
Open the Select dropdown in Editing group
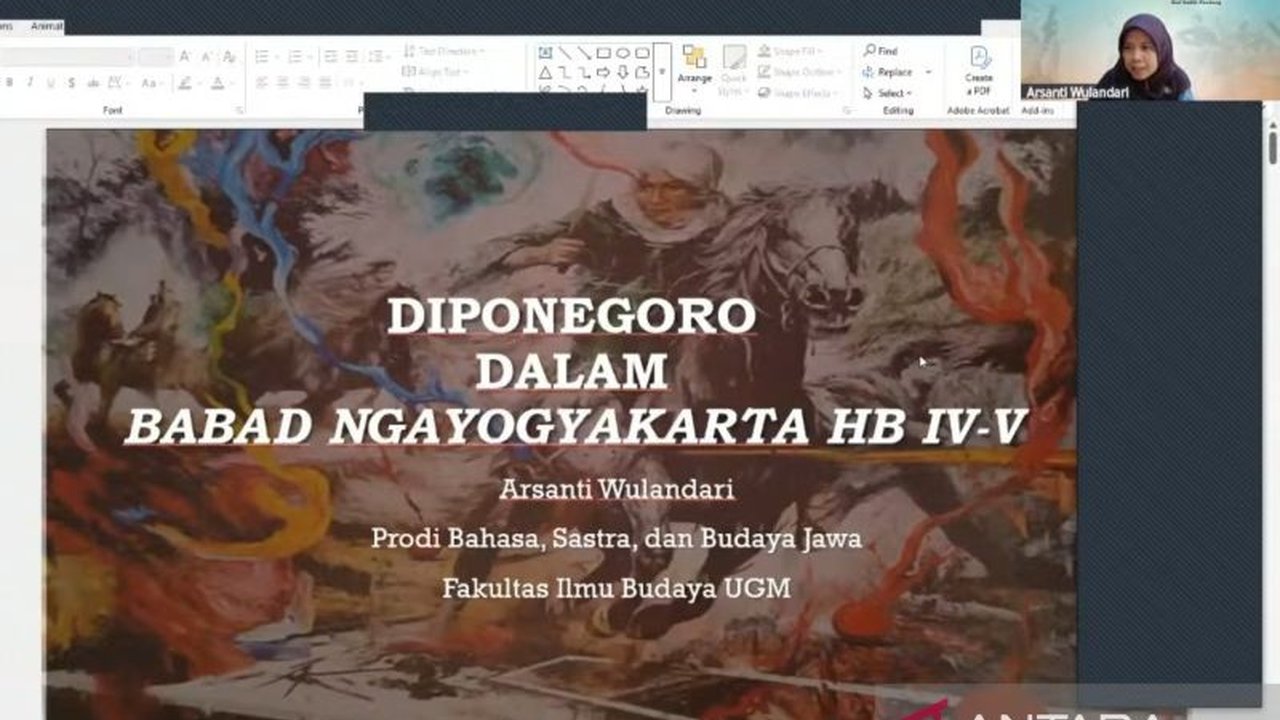click(x=893, y=91)
